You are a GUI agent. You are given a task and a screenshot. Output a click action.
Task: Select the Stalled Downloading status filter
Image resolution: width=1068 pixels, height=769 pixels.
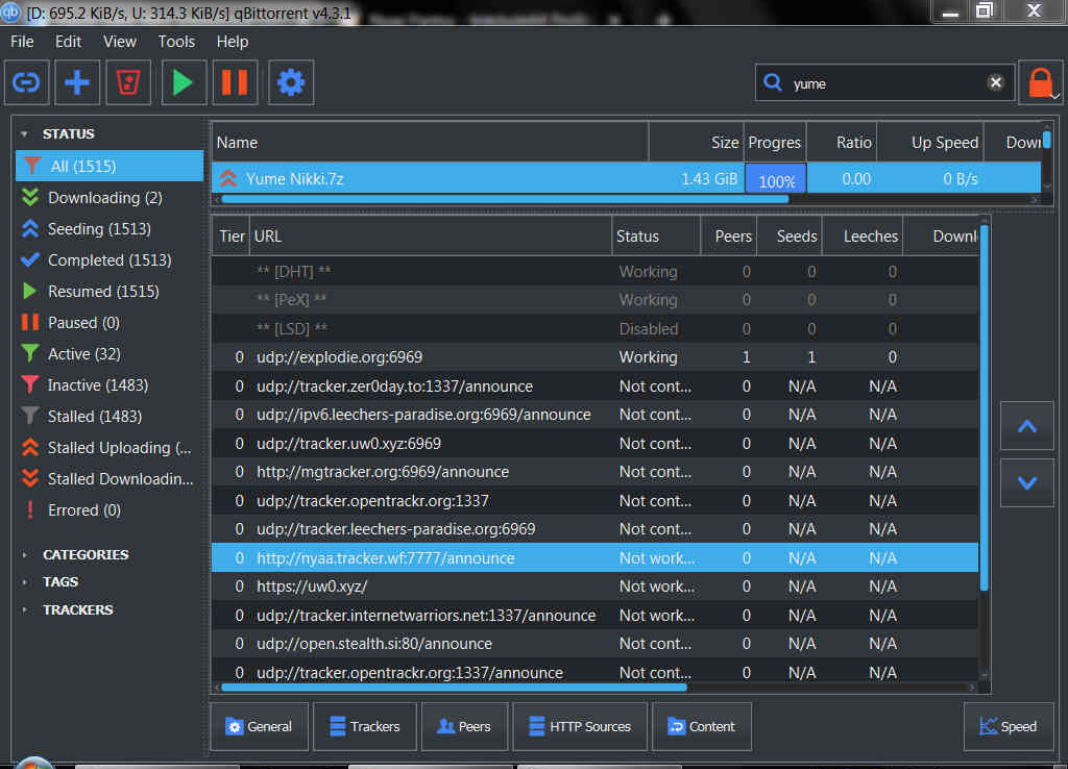coord(110,479)
